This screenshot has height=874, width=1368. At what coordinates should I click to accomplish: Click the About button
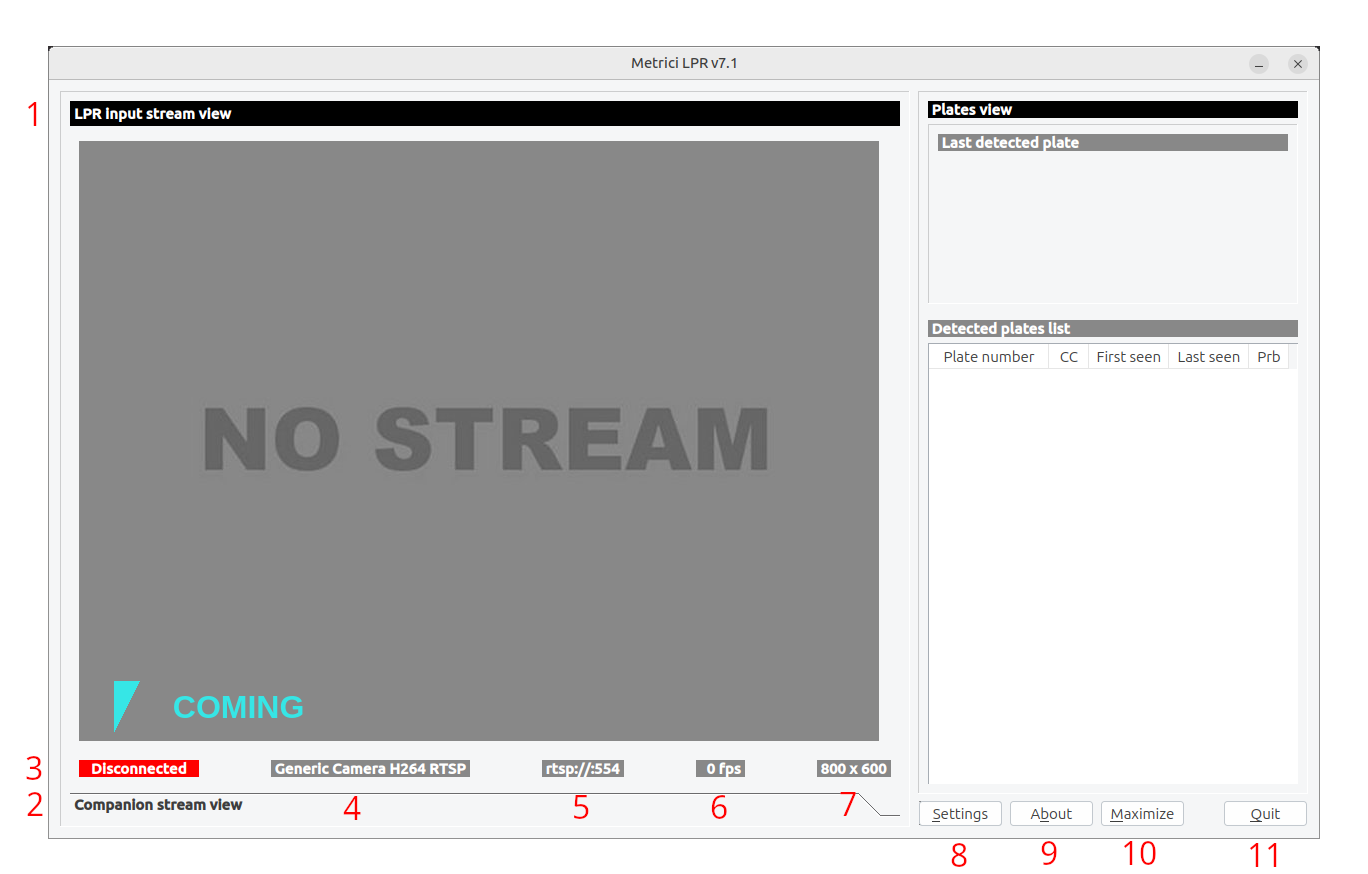coord(1051,814)
